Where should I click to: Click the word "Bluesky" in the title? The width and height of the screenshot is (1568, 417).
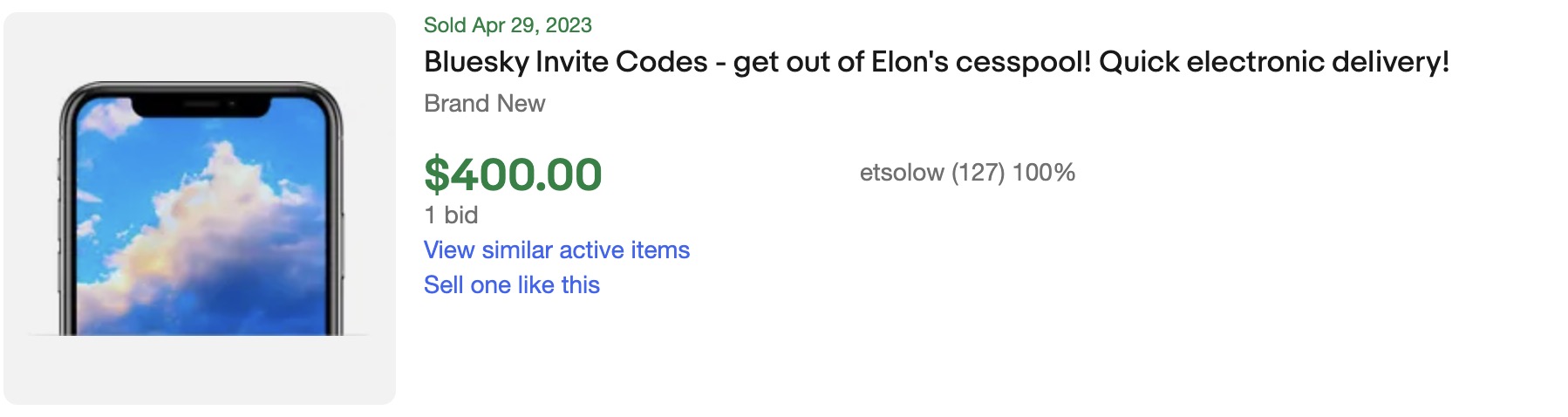476,62
